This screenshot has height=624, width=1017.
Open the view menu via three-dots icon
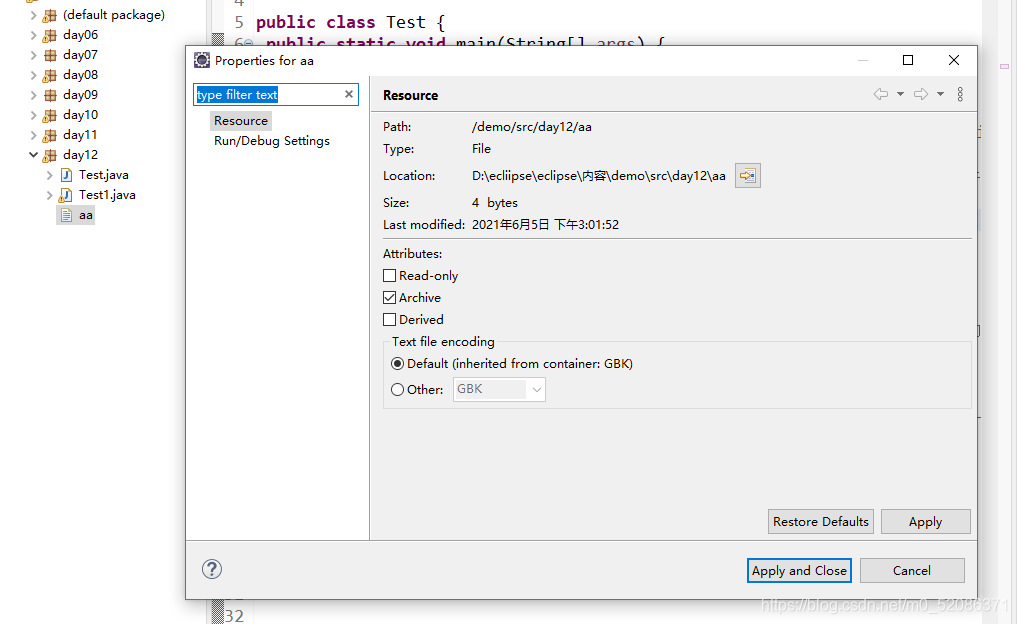click(959, 94)
